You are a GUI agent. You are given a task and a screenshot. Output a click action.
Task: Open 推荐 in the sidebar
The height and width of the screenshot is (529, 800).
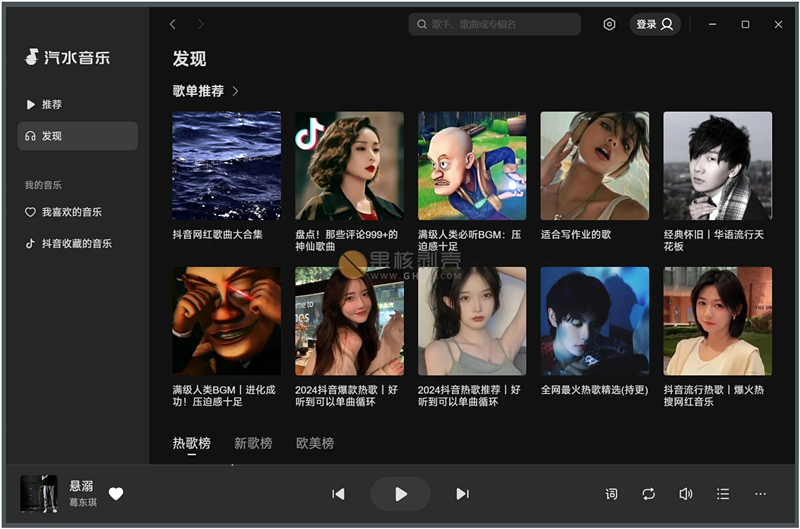tap(51, 105)
